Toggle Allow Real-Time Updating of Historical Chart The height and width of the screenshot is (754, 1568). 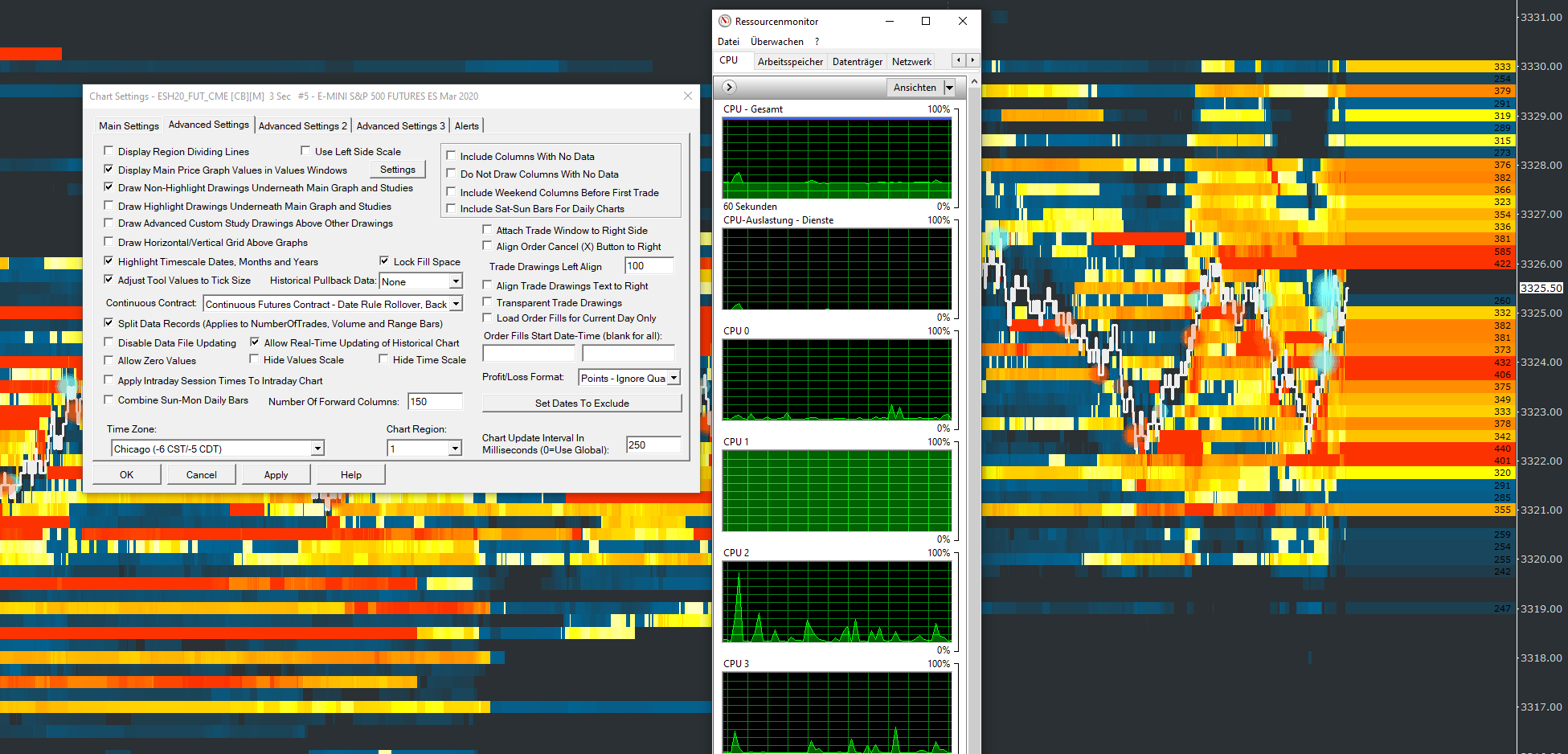255,342
